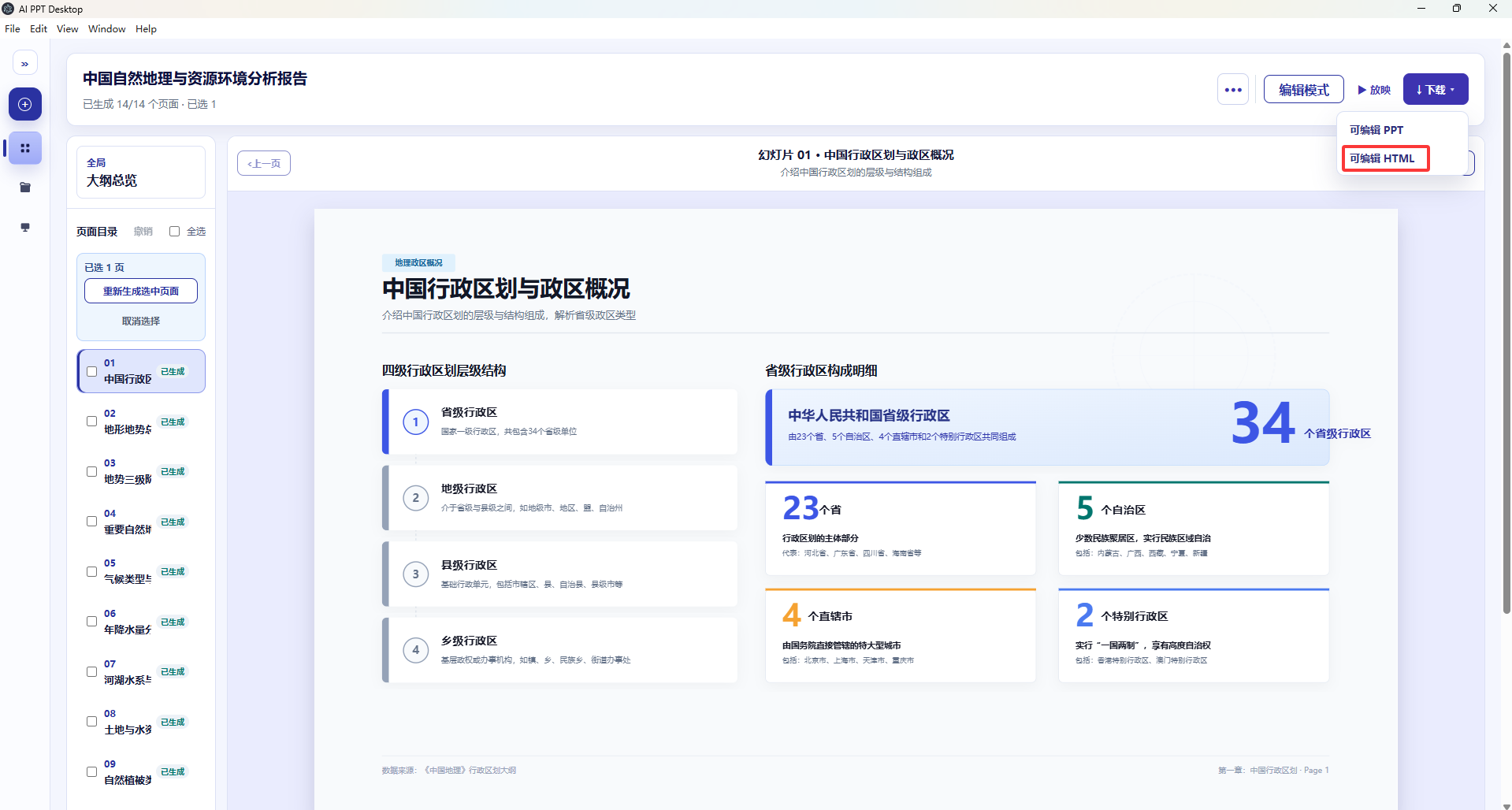This screenshot has height=810, width=1512.
Task: Choose 可编辑 PPT from the download menu
Action: 1376,130
